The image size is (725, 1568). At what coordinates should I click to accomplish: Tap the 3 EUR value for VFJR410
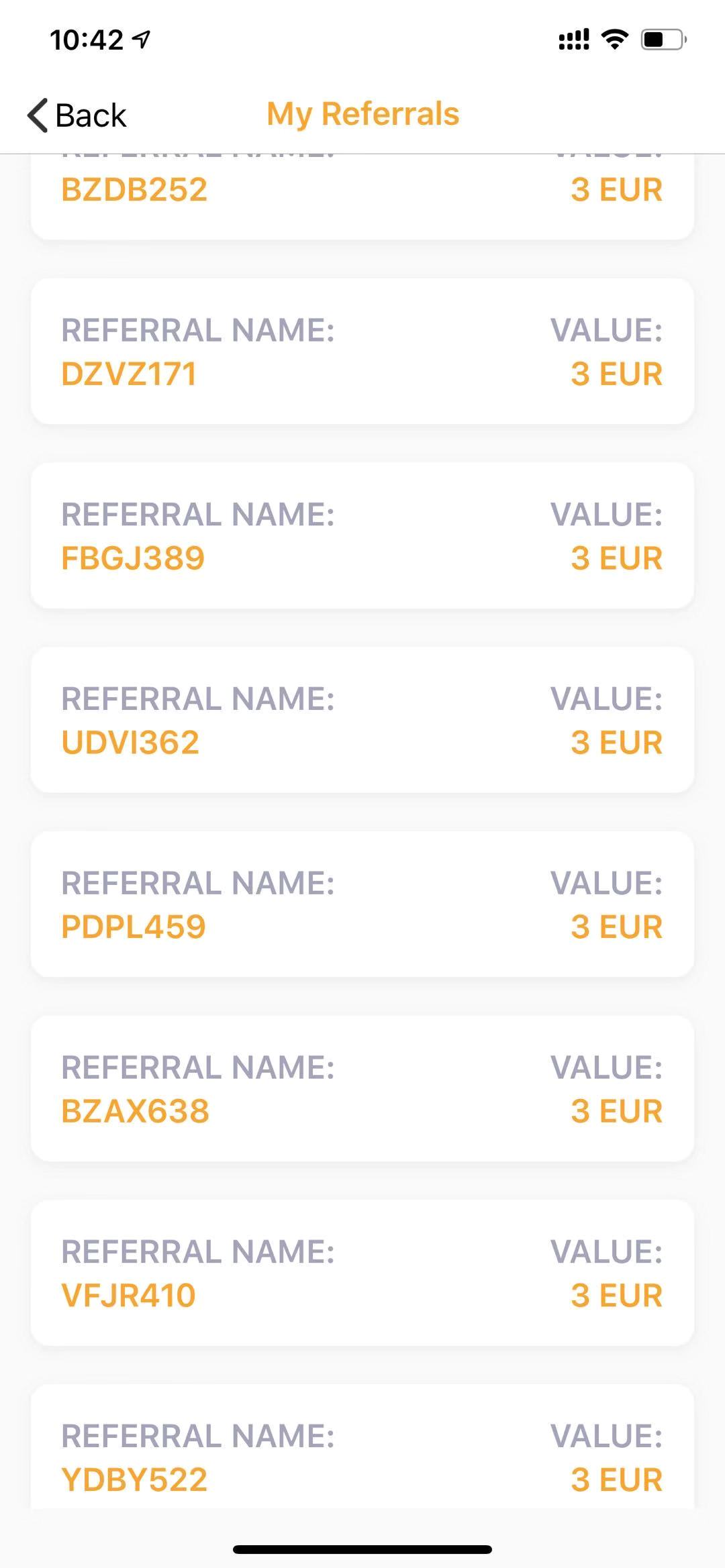[x=616, y=1296]
